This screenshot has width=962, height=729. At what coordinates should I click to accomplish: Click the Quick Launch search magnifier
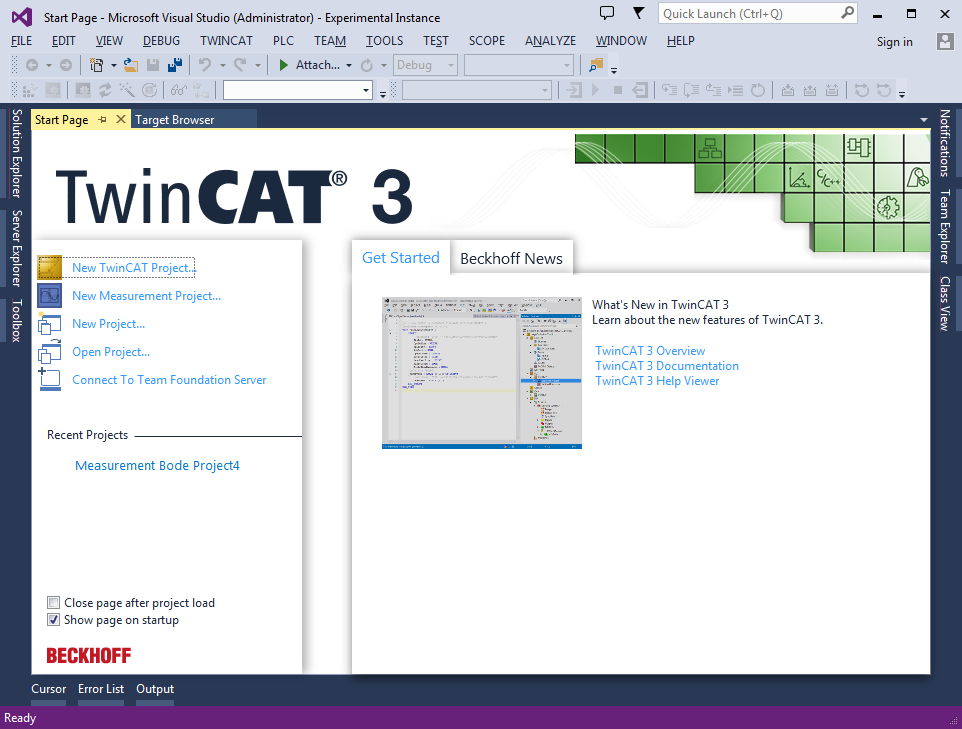pos(847,13)
